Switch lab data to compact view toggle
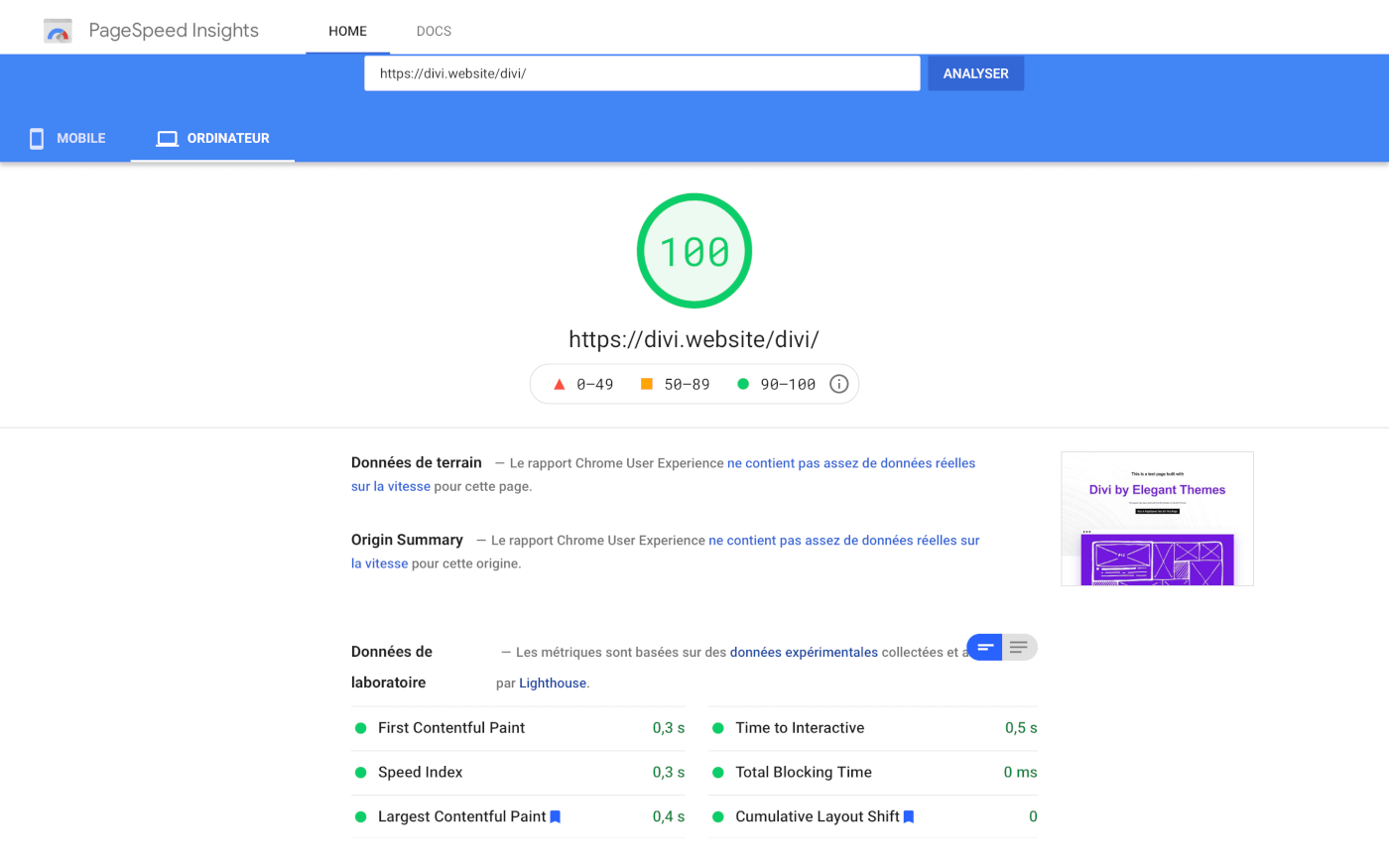Screen dimensions: 1389x868 984,647
